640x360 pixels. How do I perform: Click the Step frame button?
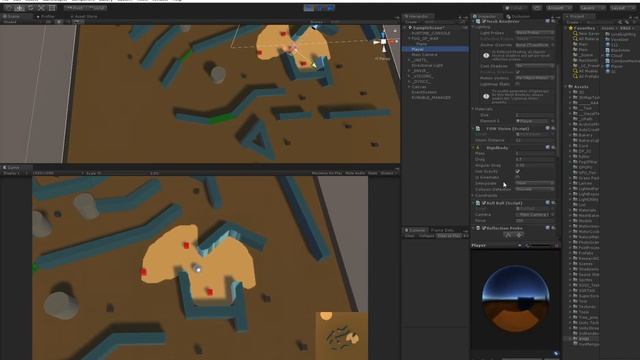pos(330,8)
